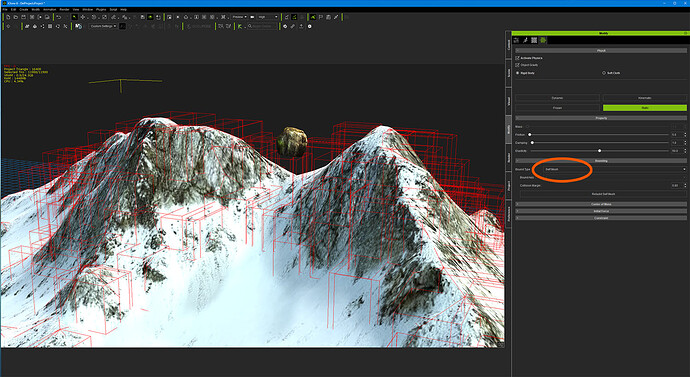690x377 pixels.
Task: Select the Rigid Body radio button
Action: tap(518, 73)
